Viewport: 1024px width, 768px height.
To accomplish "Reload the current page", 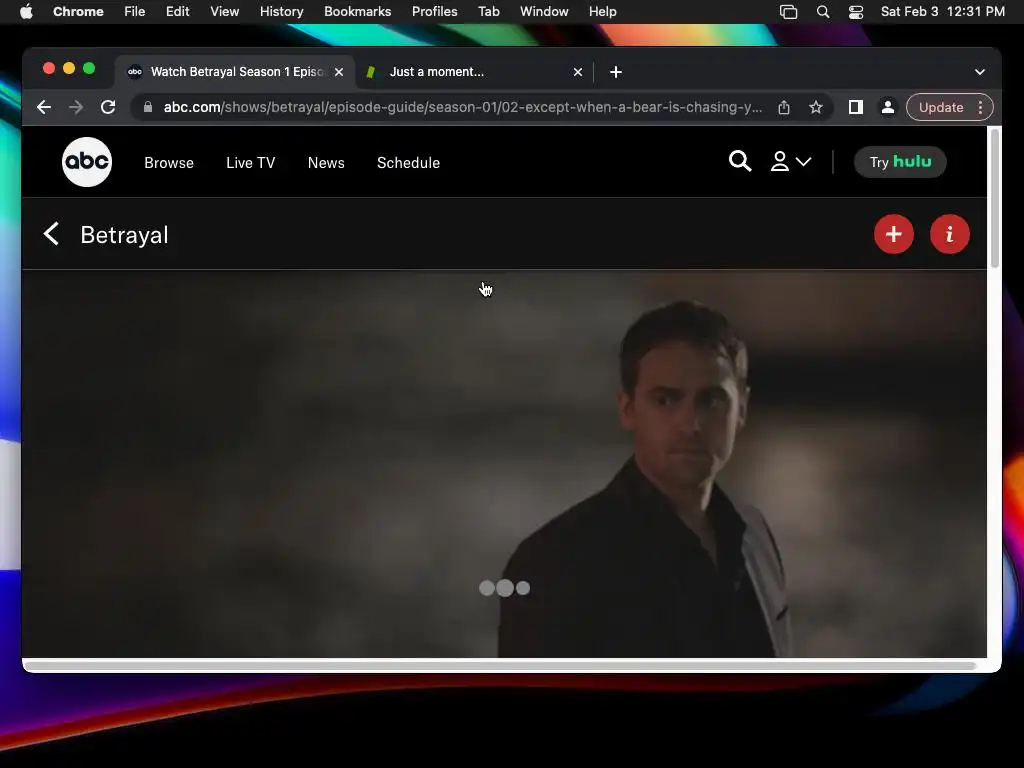I will [108, 107].
